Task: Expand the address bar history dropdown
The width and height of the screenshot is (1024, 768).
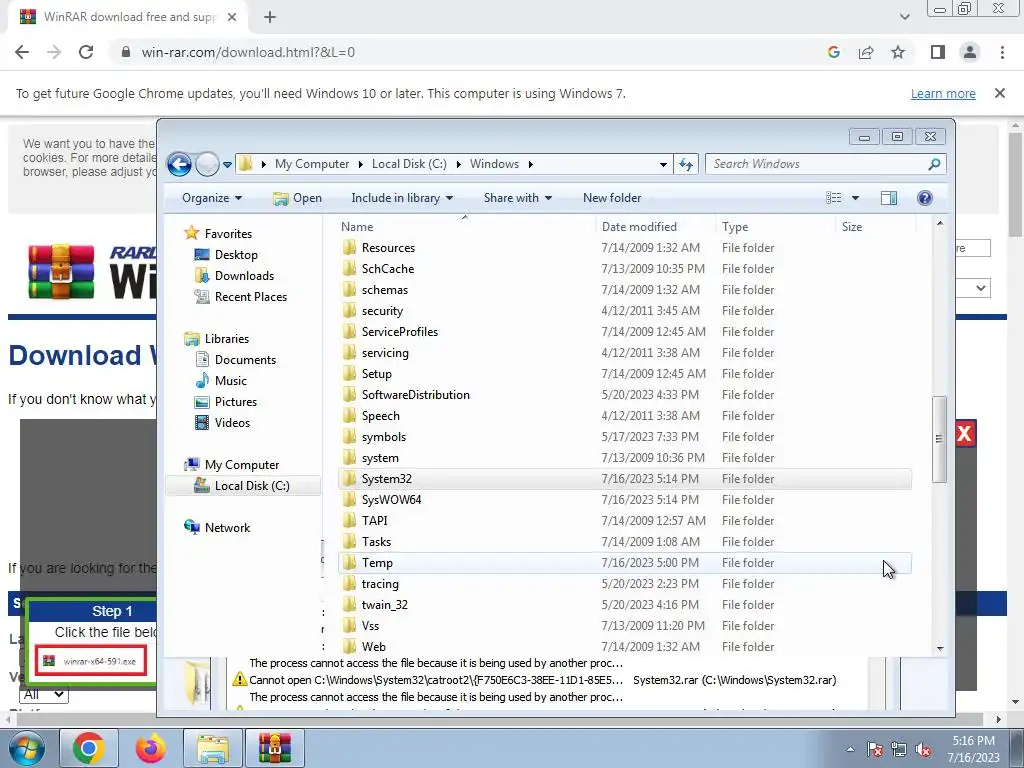Action: tap(663, 165)
